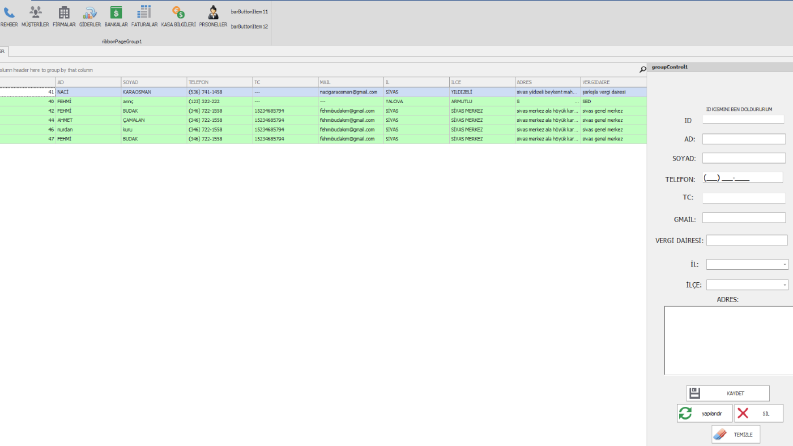Open the Faturalar invoices icon
This screenshot has width=793, height=446.
coord(144,16)
